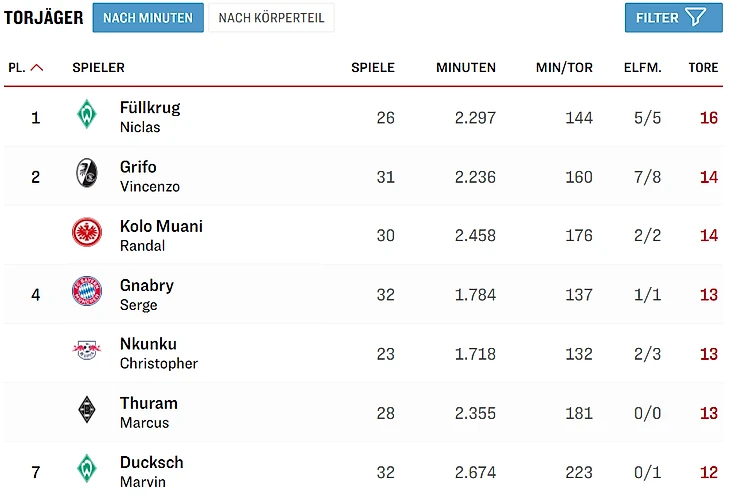Click the RB Leipzig logo beside Nkunku
Viewport: 730px width, 499px height.
point(87,352)
